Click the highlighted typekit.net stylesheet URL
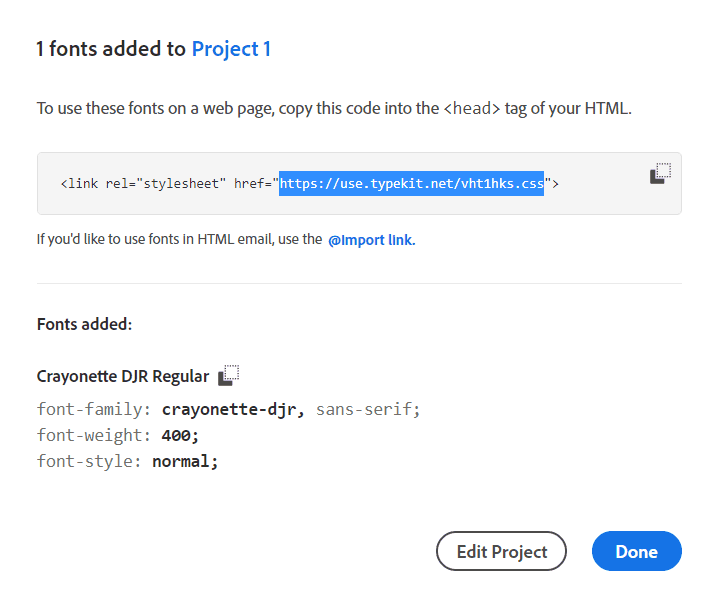Viewport: 719px width, 605px height. pyautogui.click(x=411, y=184)
